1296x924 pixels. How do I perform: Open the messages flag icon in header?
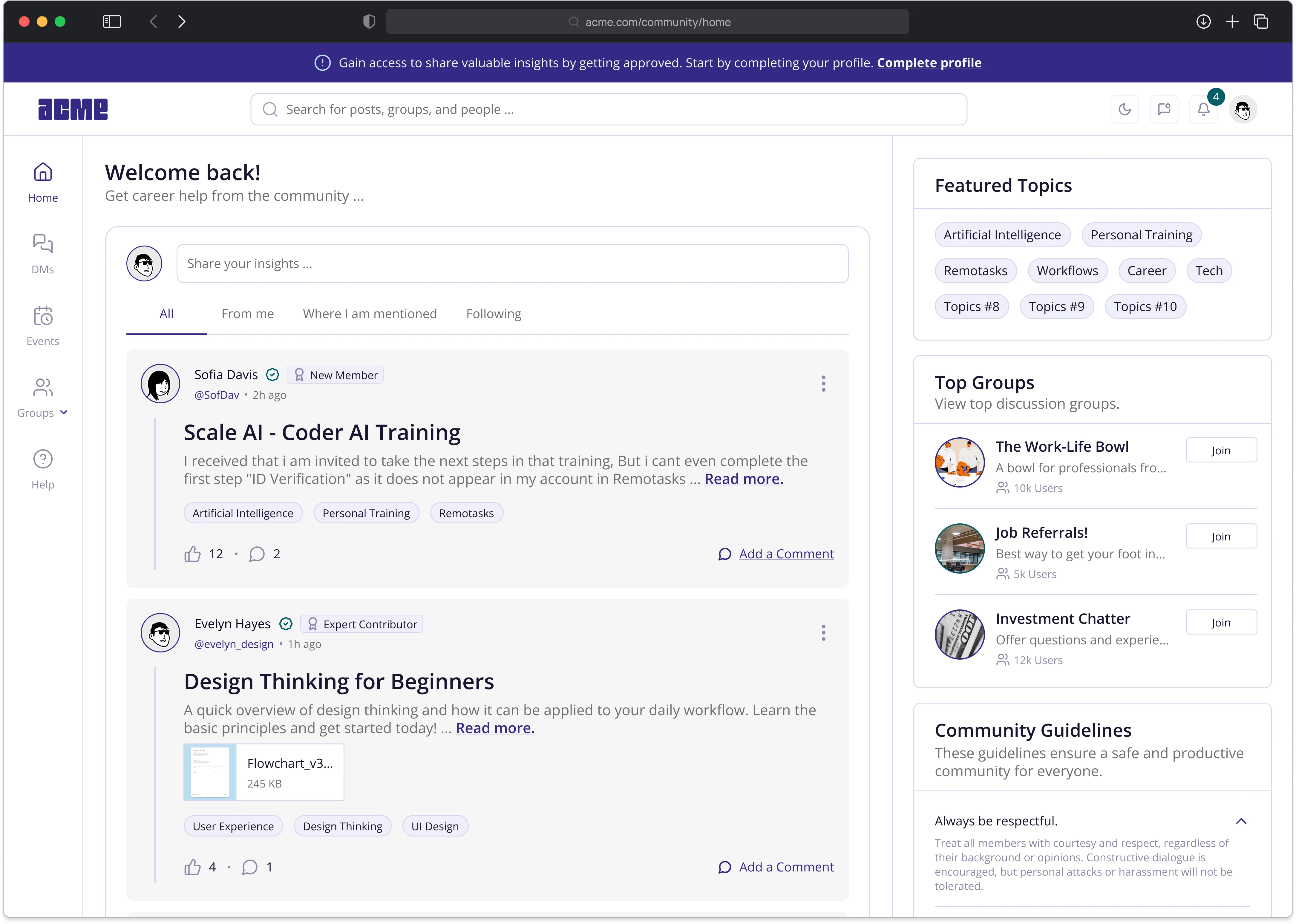[x=1163, y=109]
